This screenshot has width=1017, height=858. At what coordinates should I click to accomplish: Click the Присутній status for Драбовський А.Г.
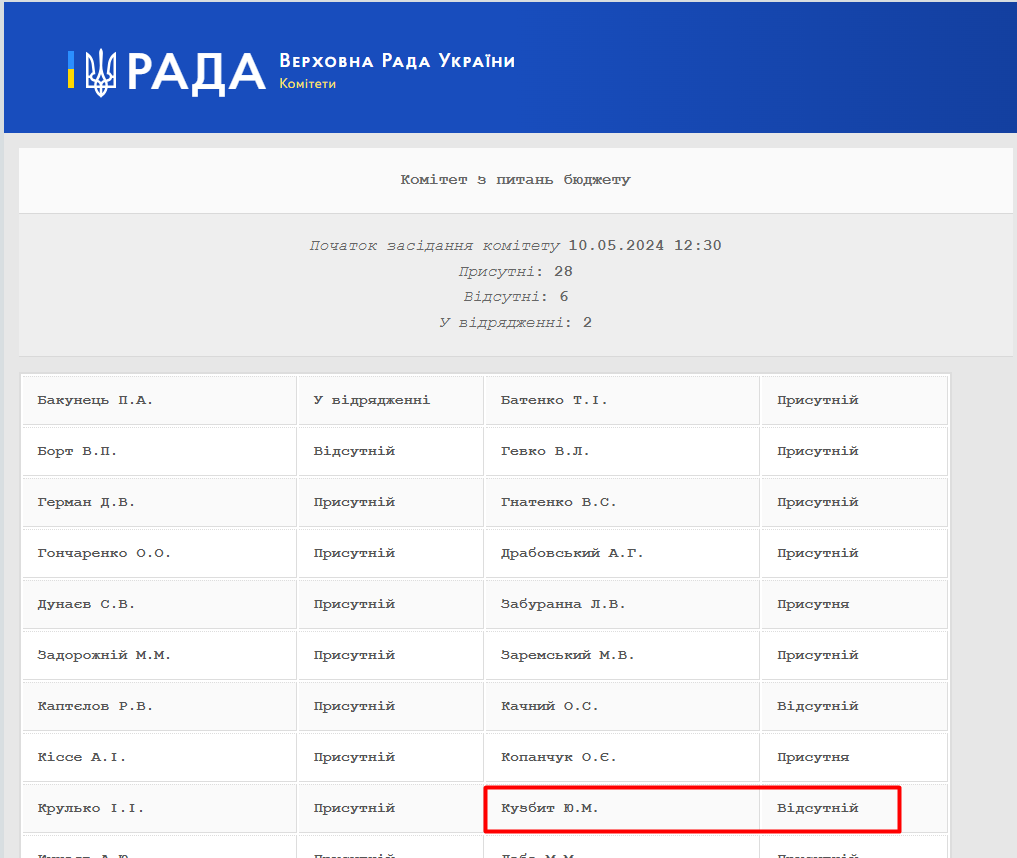(x=854, y=553)
